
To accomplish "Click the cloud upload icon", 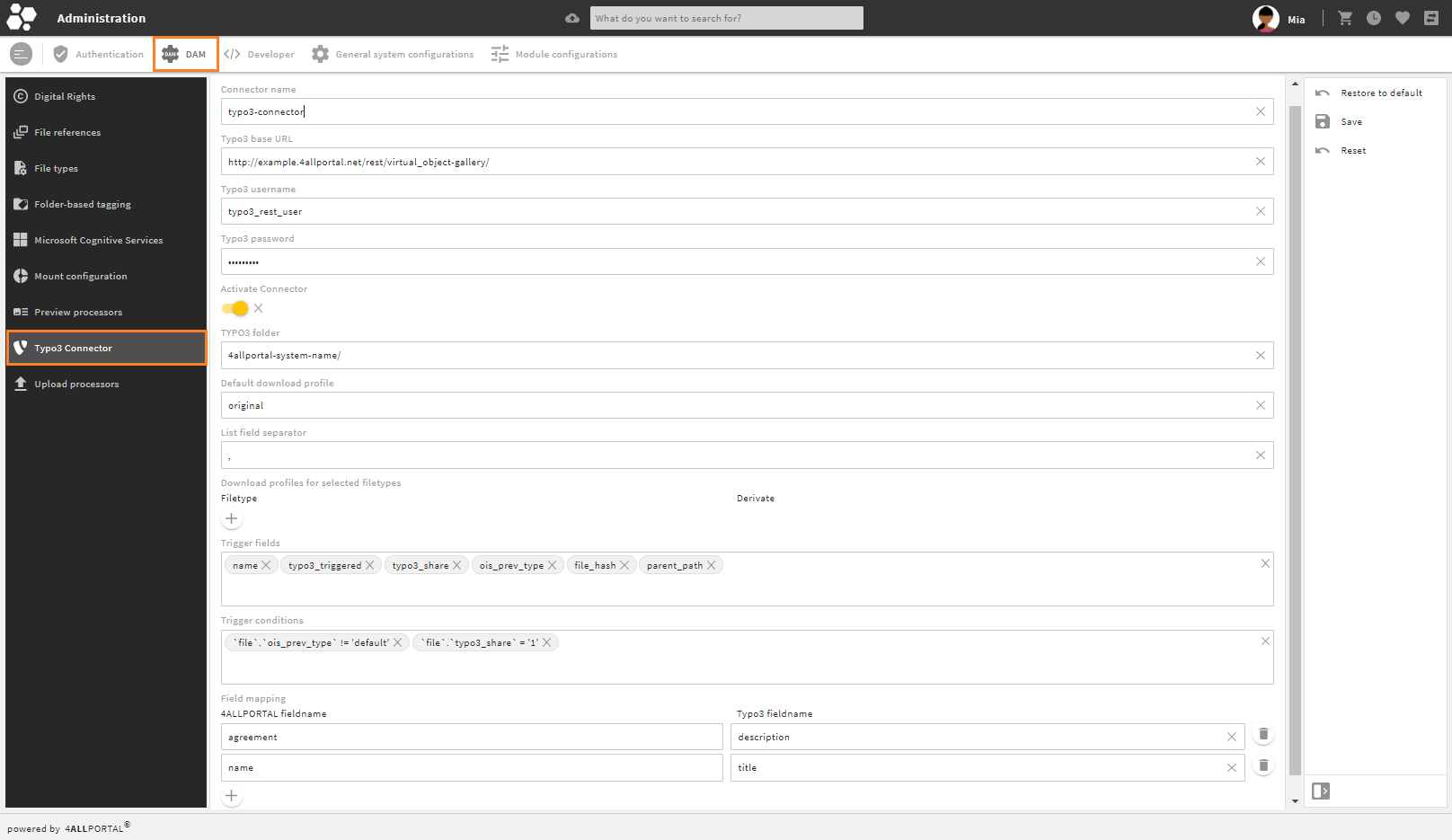I will 572,18.
